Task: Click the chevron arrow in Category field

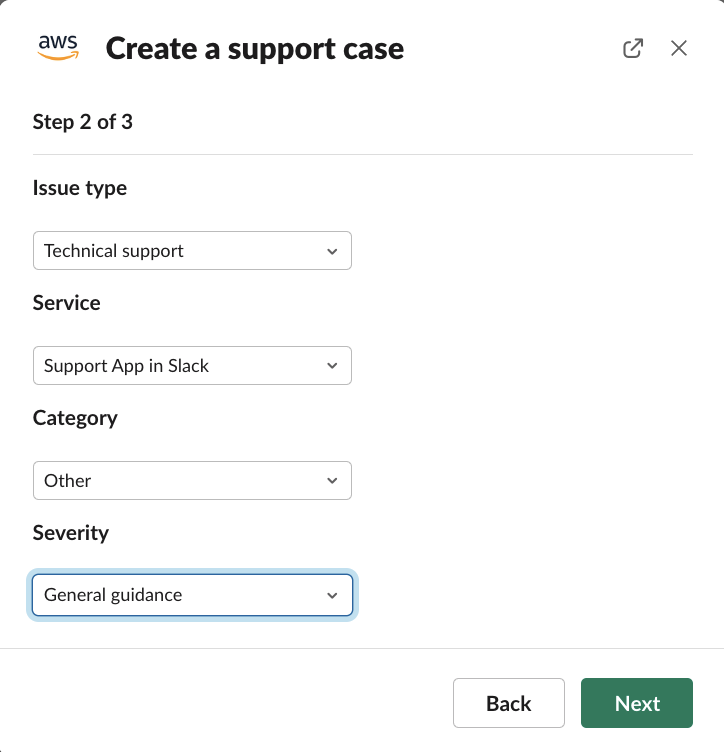Action: click(x=333, y=481)
